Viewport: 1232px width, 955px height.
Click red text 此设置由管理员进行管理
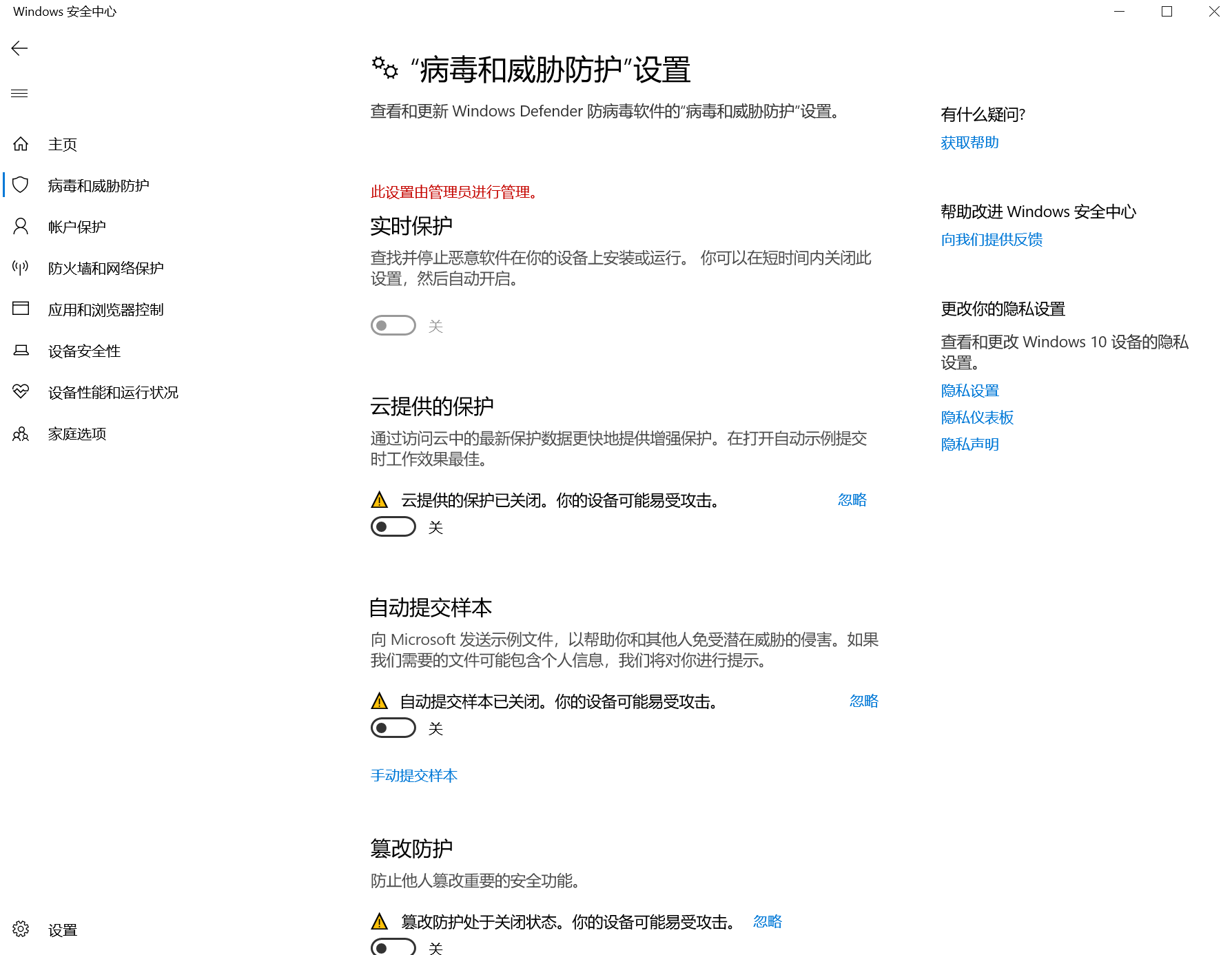[x=455, y=192]
